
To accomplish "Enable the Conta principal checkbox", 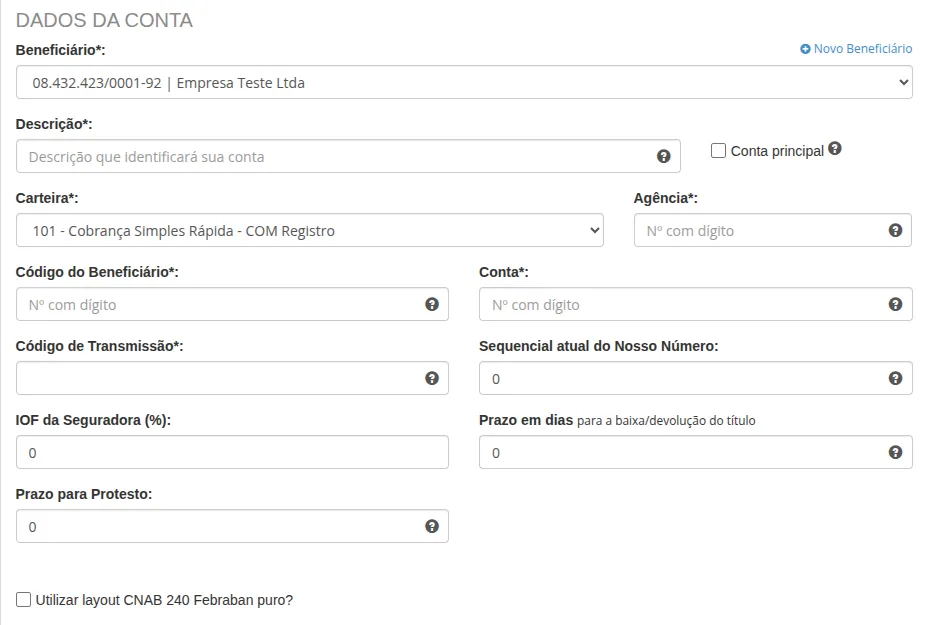I will (717, 150).
